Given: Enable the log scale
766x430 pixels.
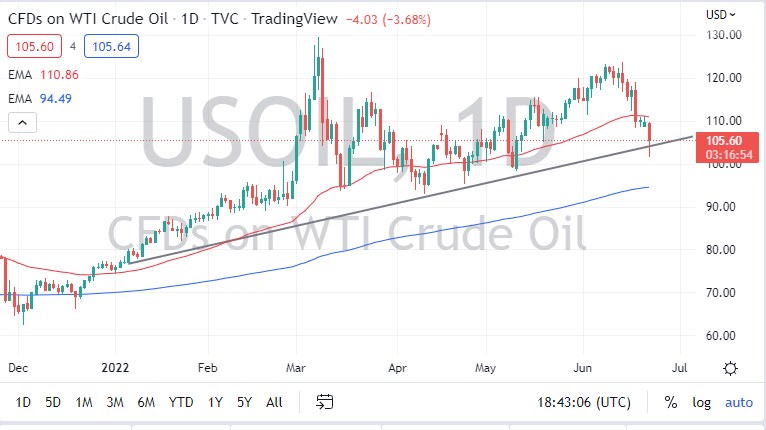Looking at the screenshot, I should (701, 402).
